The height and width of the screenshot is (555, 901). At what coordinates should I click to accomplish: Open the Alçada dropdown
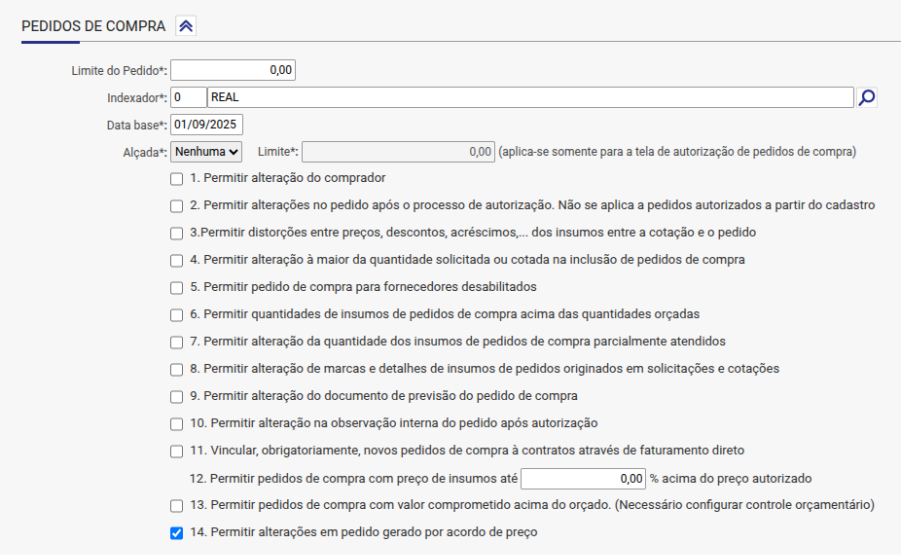click(x=206, y=152)
